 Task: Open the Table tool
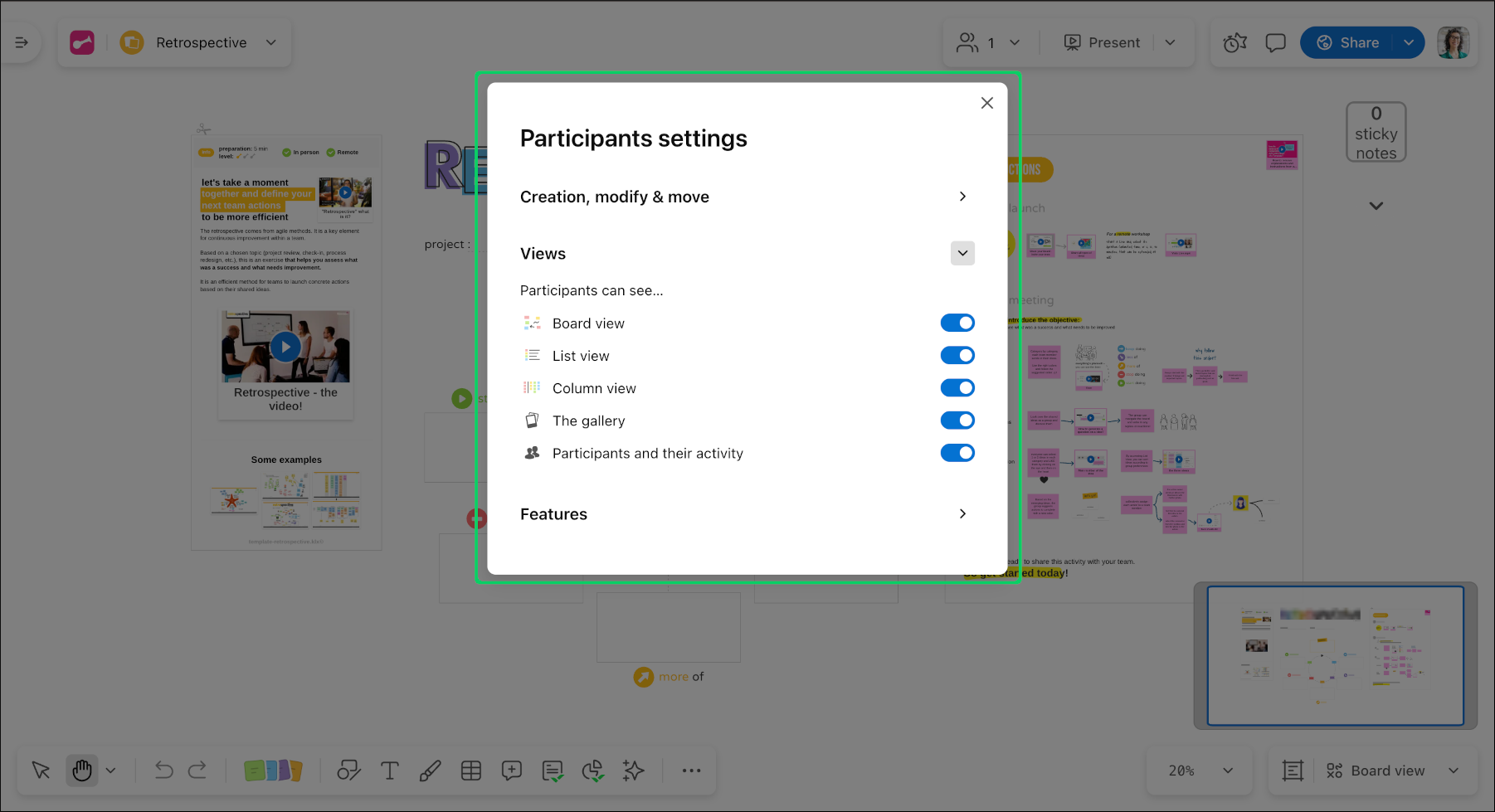click(471, 771)
